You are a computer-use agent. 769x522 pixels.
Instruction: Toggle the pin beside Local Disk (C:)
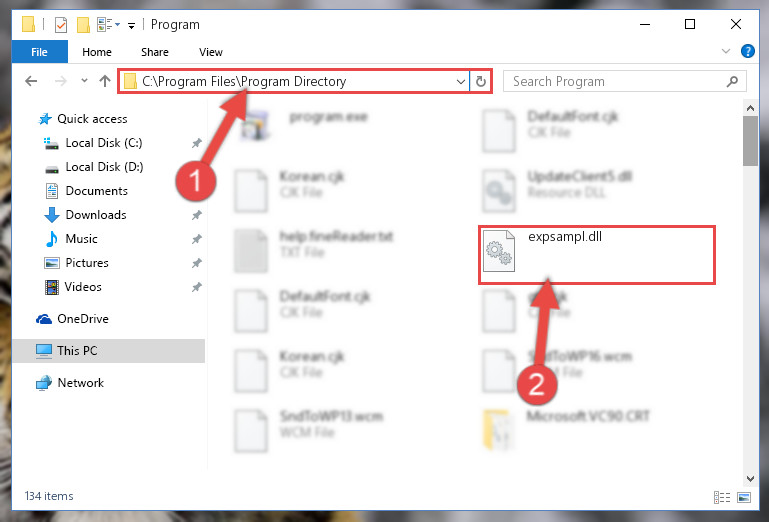[197, 143]
